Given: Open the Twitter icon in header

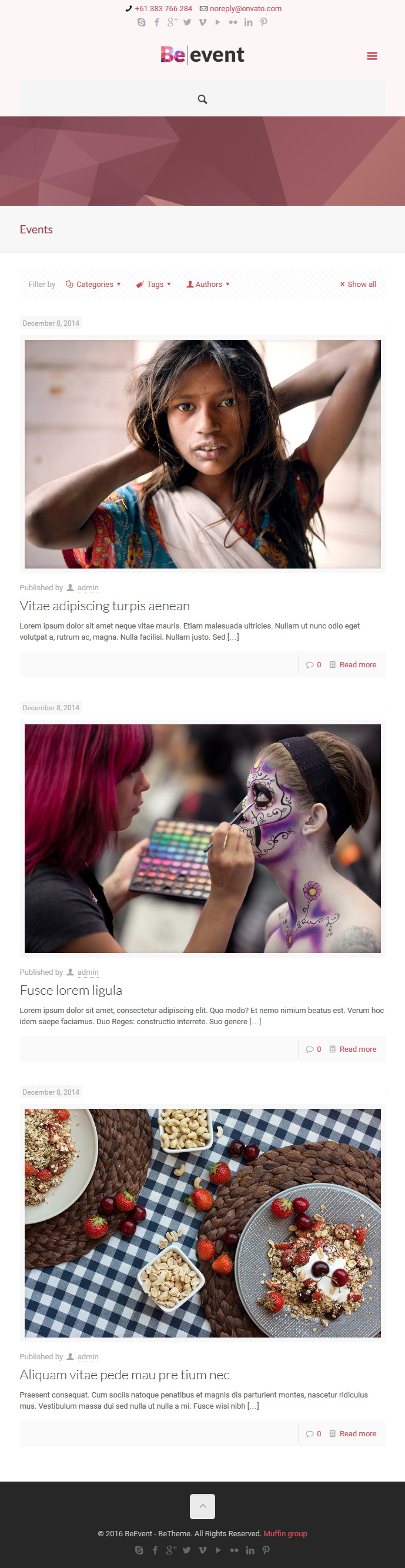Looking at the screenshot, I should (x=187, y=22).
